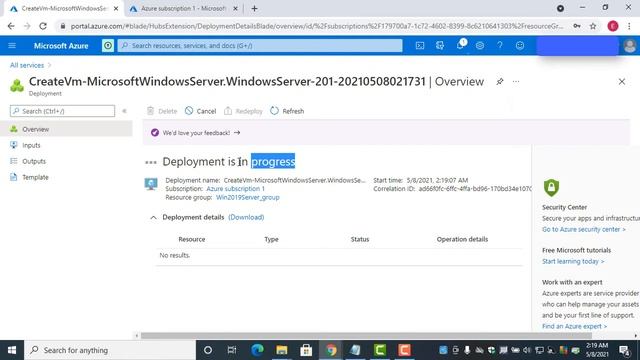This screenshot has width=640, height=360.
Task: Open the Win2019Server_group resource group link
Action: pos(248,197)
